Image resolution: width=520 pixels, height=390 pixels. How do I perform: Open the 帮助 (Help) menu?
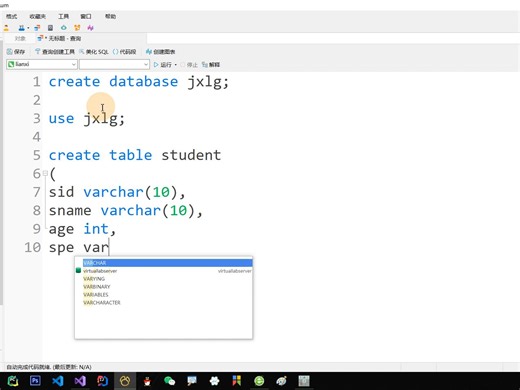coord(110,16)
